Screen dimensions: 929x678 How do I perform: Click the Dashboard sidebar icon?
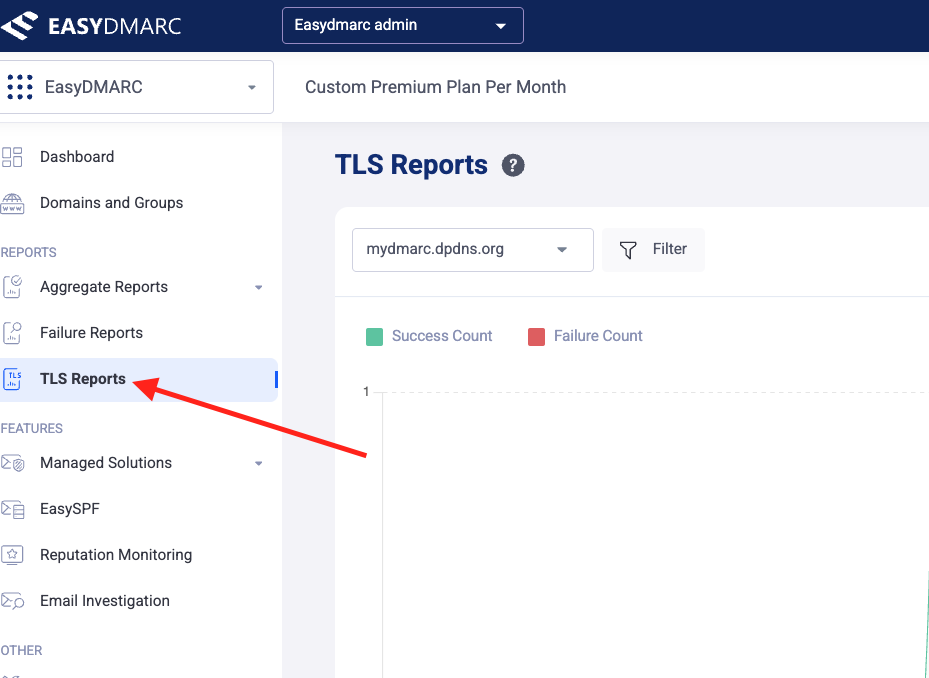12,157
